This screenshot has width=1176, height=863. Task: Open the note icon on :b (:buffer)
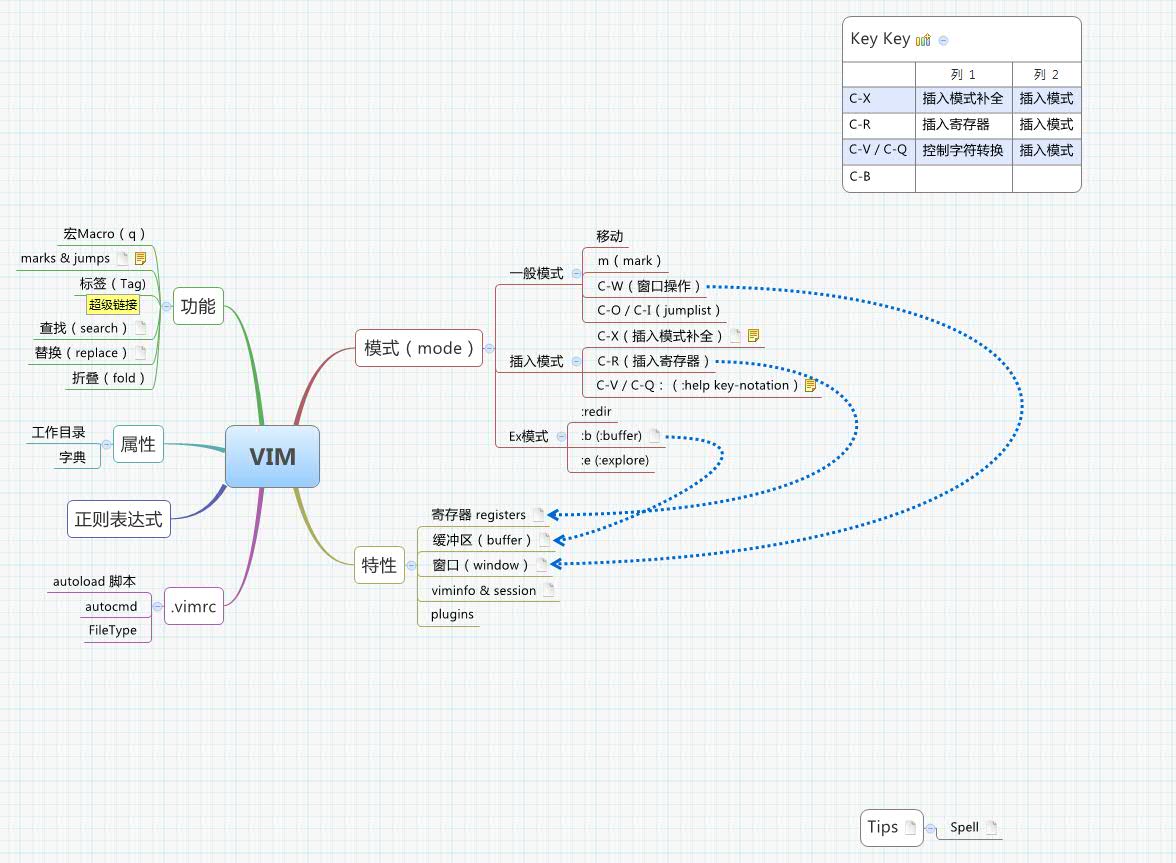[x=655, y=436]
